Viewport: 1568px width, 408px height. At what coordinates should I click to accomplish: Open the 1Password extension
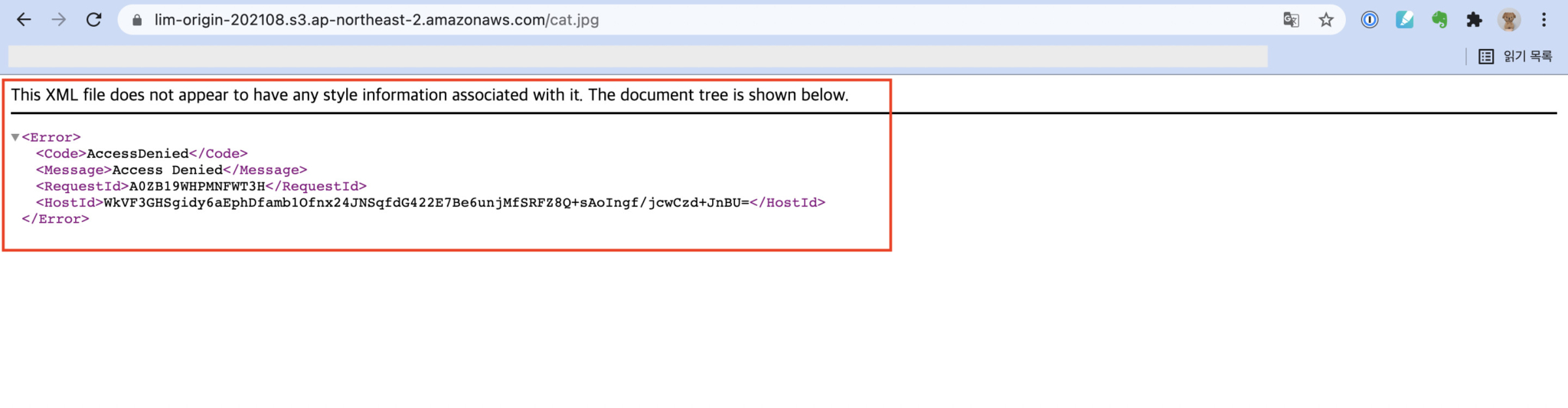(x=1370, y=20)
